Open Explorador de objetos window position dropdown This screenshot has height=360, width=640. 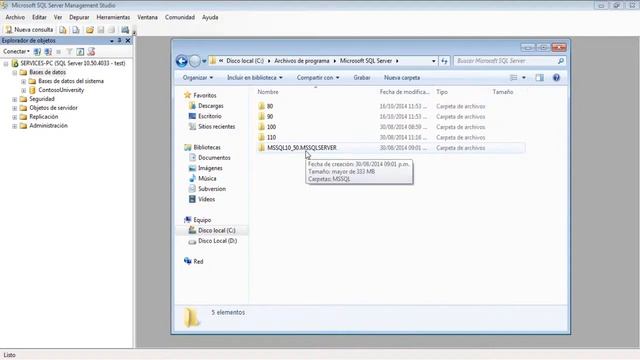point(111,41)
